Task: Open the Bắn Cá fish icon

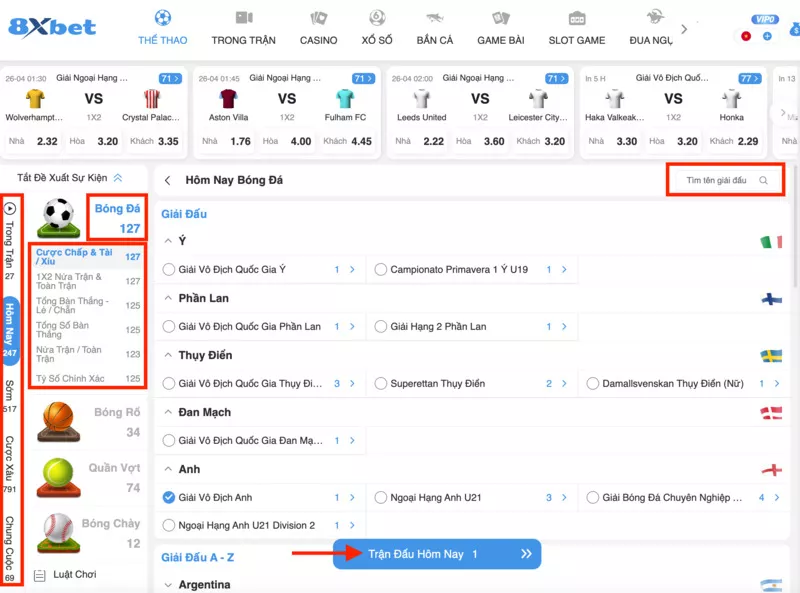Action: tap(435, 18)
